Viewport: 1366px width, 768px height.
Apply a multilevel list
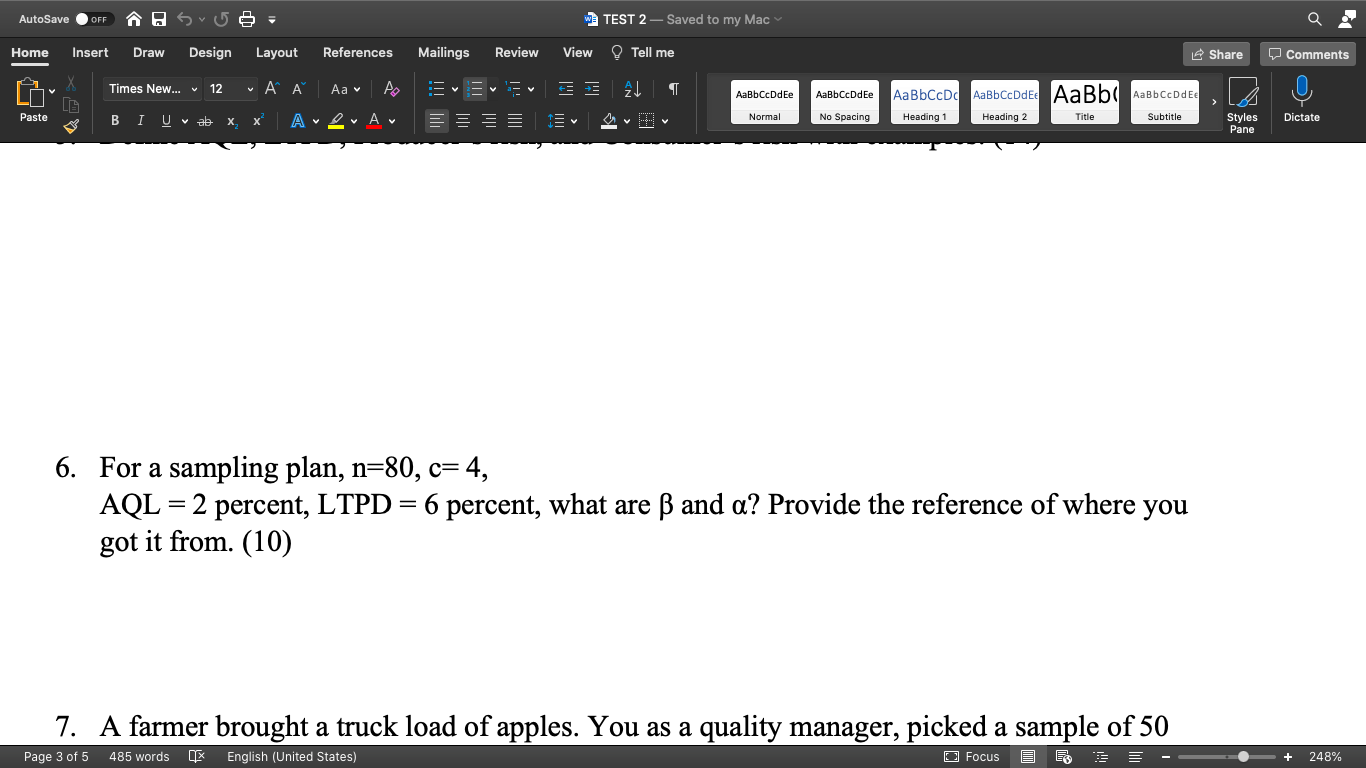(x=515, y=89)
